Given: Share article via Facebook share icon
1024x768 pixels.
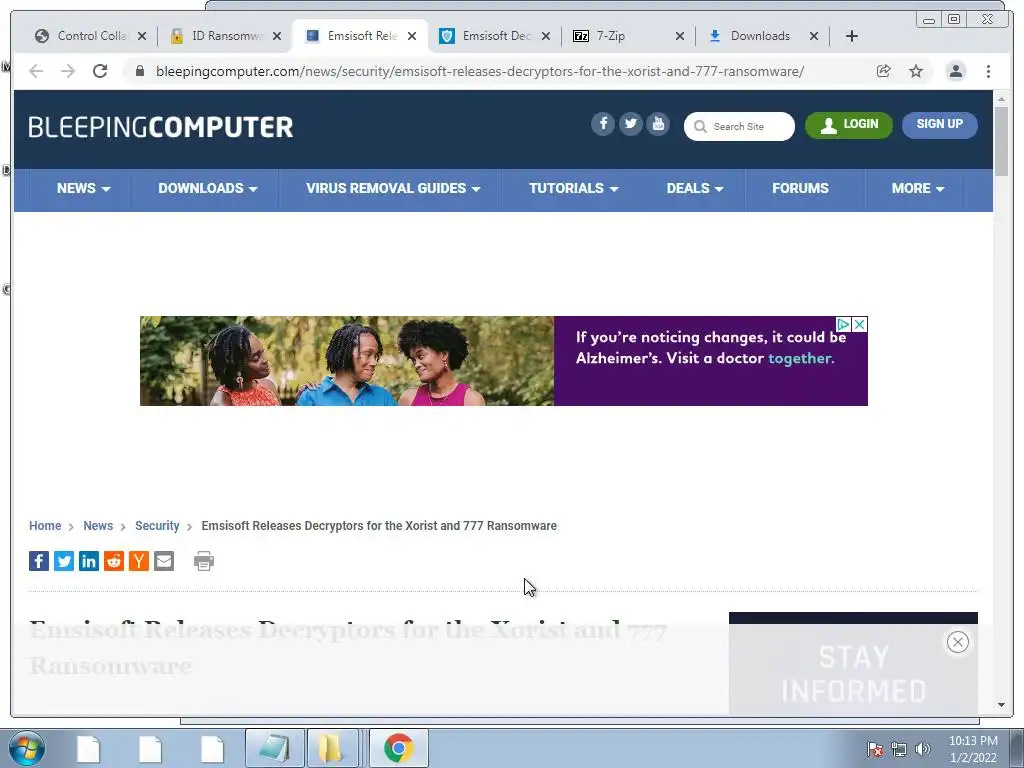Looking at the screenshot, I should tap(39, 561).
